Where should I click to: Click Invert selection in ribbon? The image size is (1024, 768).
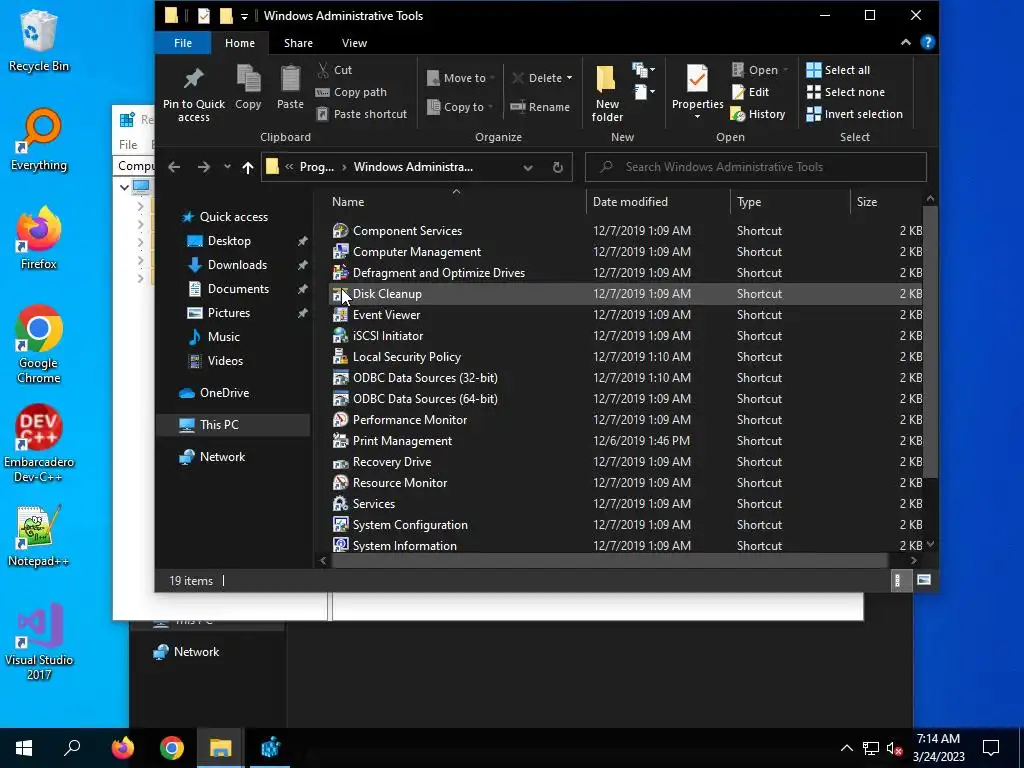click(854, 114)
